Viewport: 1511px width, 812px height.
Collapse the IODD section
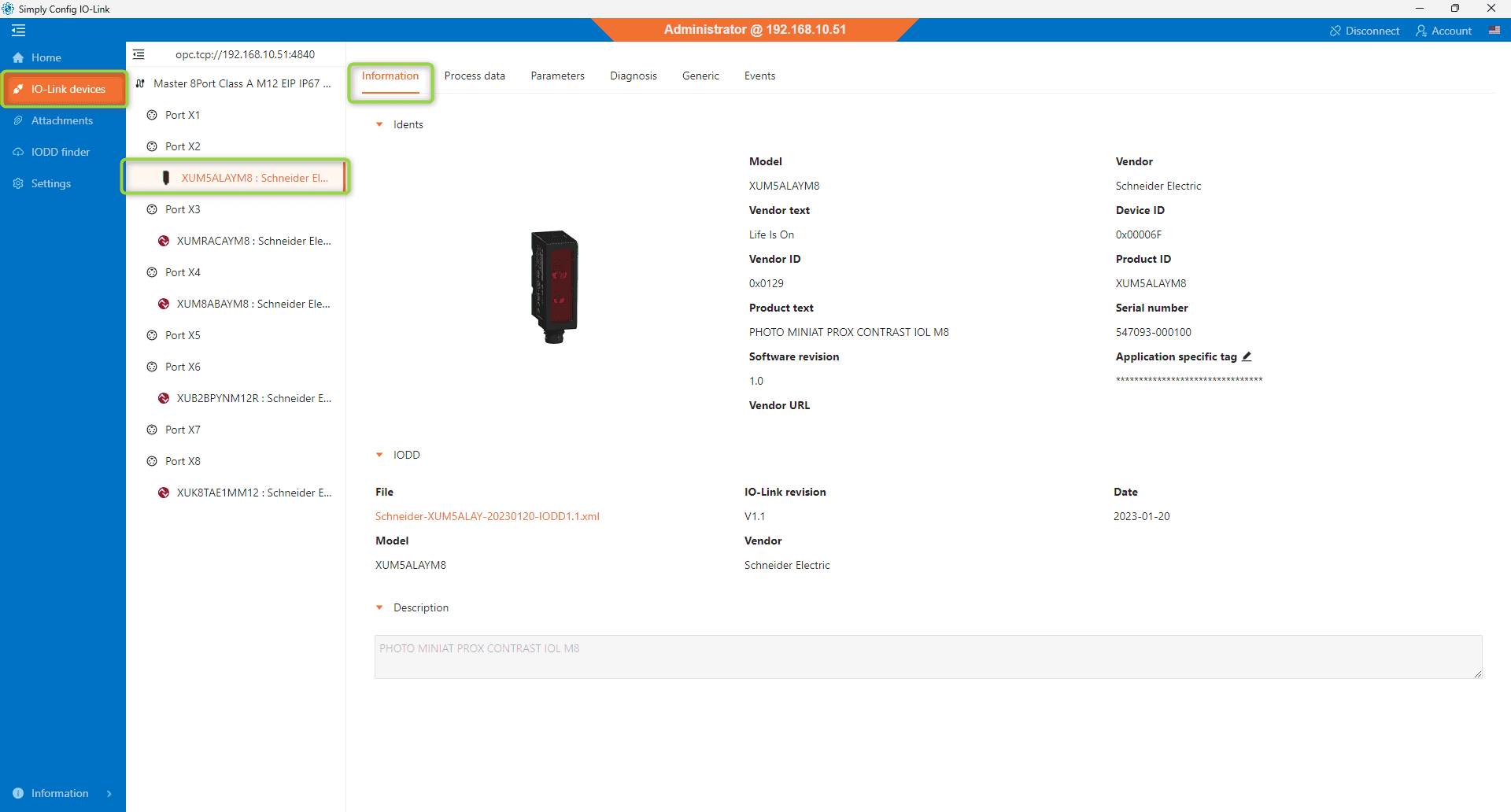380,454
